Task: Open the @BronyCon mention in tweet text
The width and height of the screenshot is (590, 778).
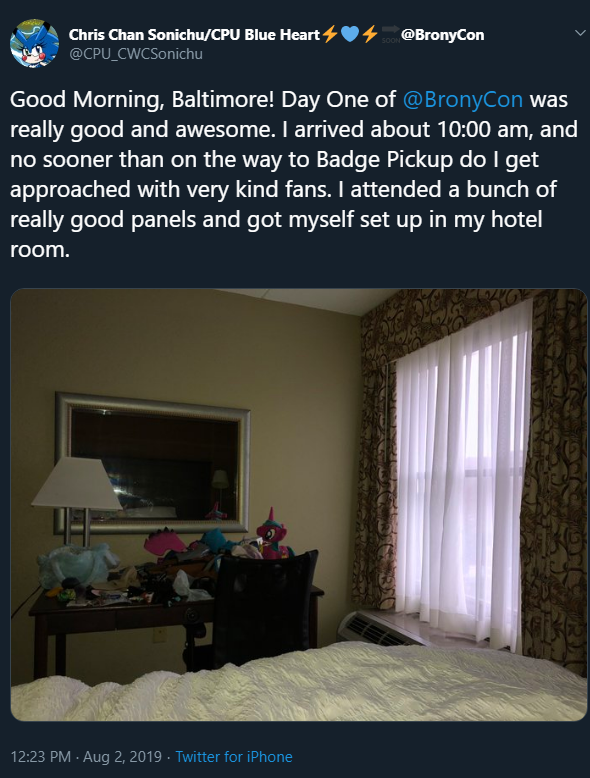Action: pyautogui.click(x=462, y=99)
